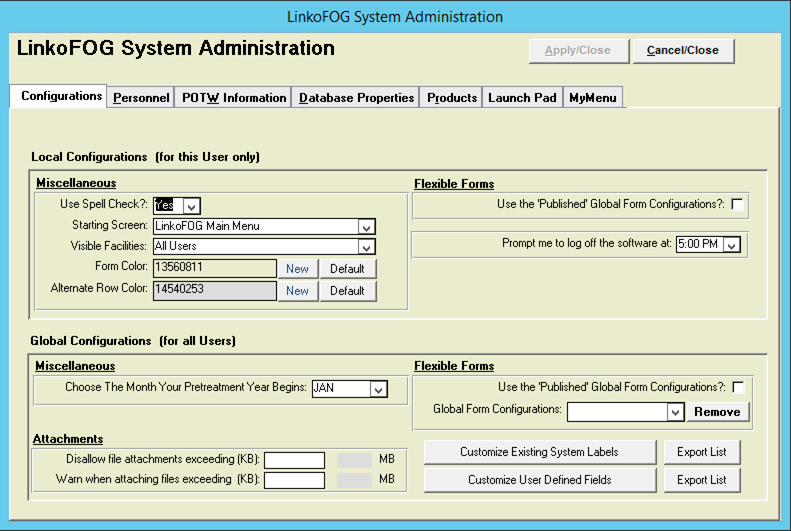
Task: Click the Disallow file attachments KB field
Action: click(x=294, y=460)
